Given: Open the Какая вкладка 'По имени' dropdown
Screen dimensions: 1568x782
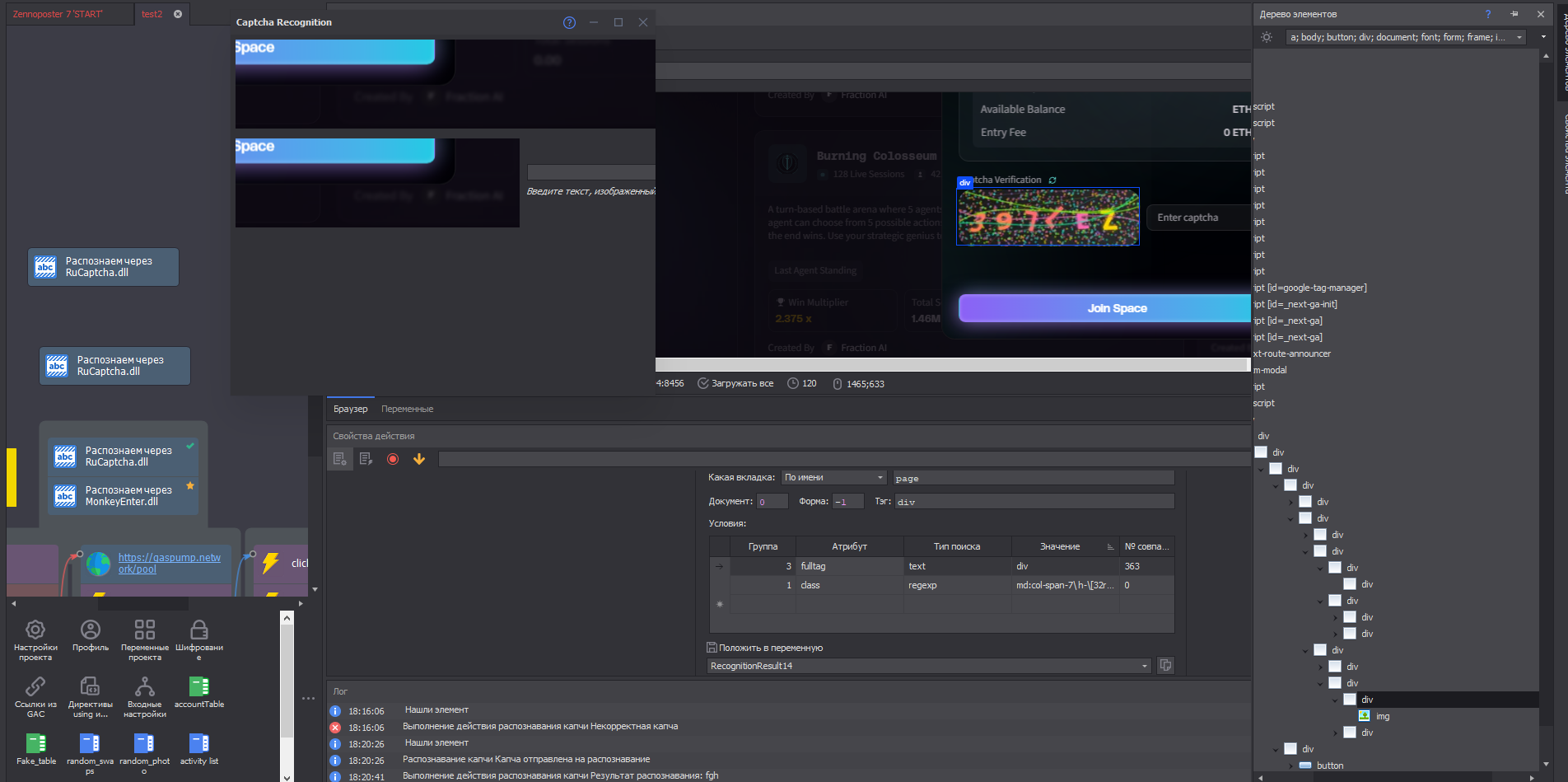Looking at the screenshot, I should coord(833,477).
